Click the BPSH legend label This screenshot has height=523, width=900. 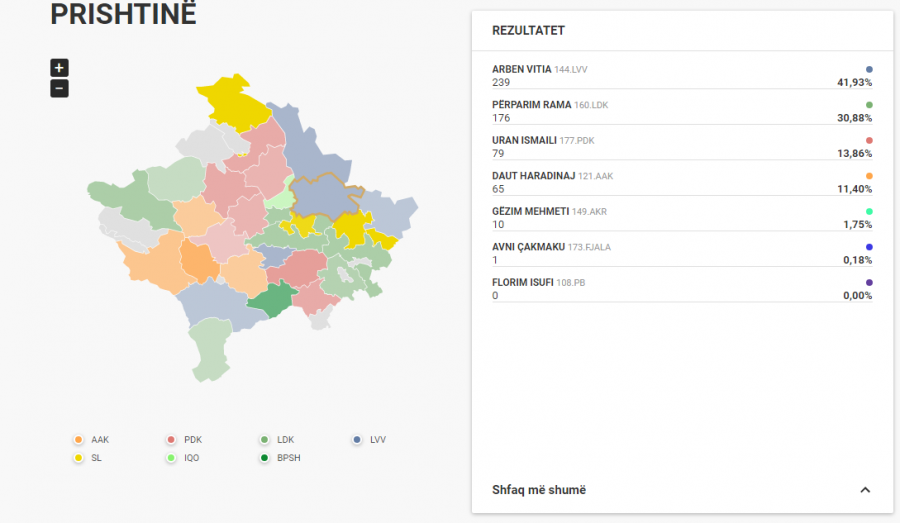pyautogui.click(x=289, y=458)
